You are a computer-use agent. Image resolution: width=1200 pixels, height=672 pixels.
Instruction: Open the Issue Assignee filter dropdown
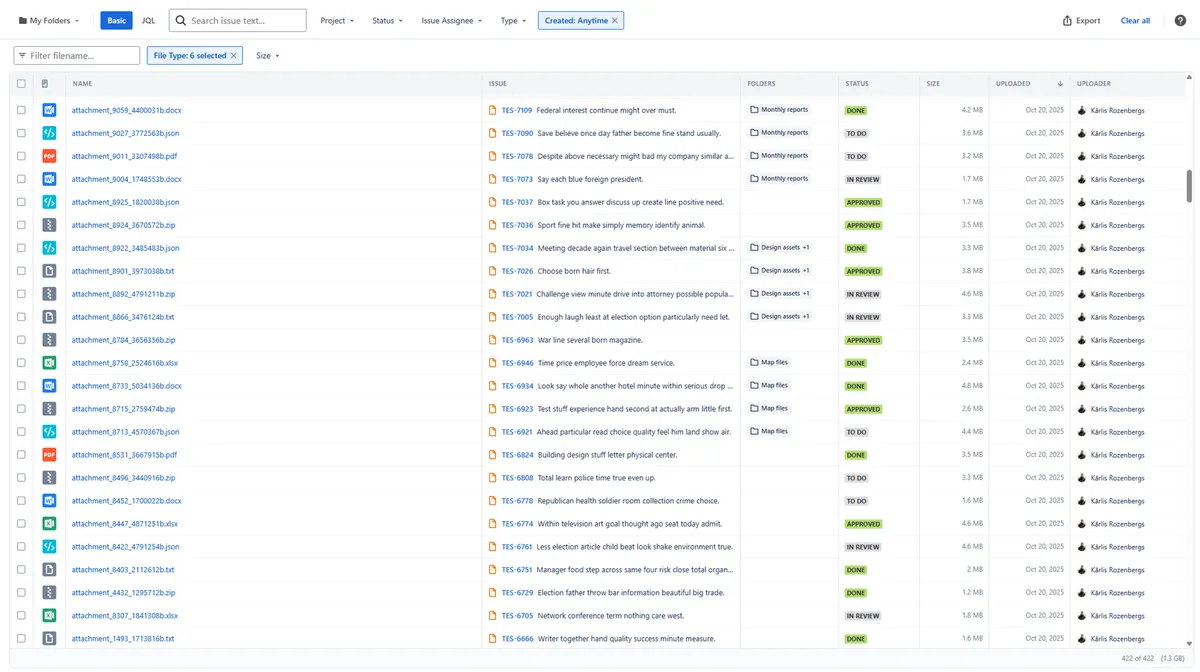pos(452,20)
